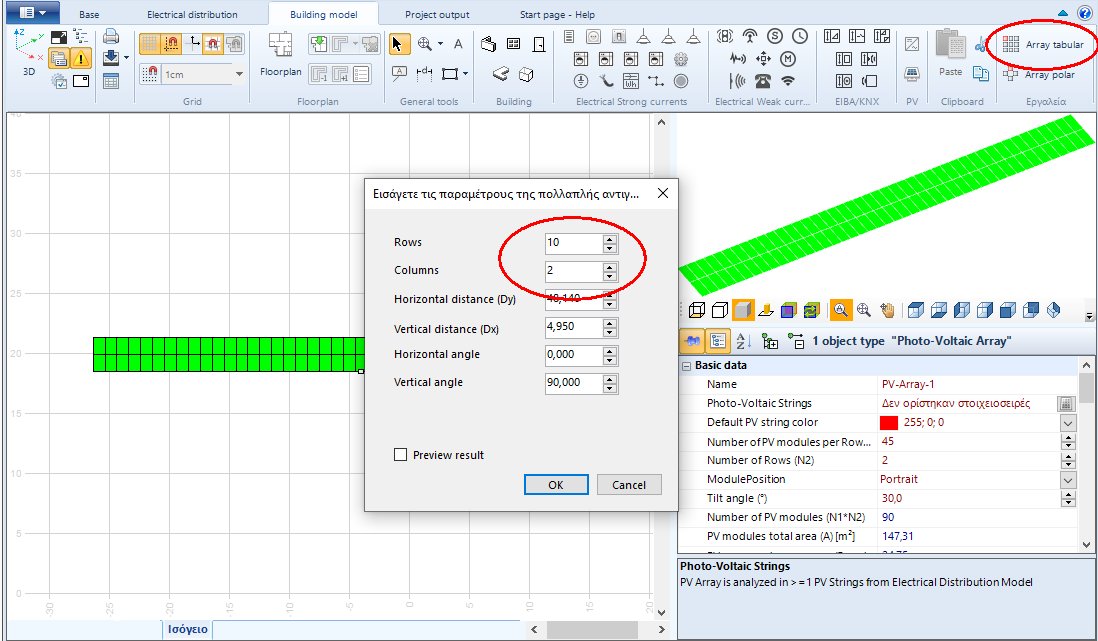Viewport: 1098px width, 641px height.
Task: Open the 1cm grid size dropdown
Action: coord(238,73)
